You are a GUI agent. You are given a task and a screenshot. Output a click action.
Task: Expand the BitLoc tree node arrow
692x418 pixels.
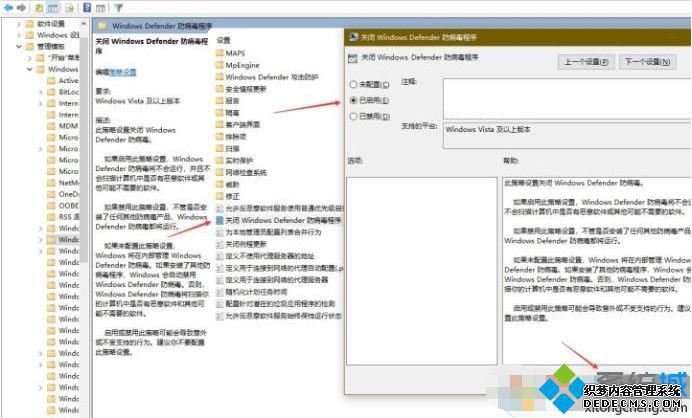[41, 92]
